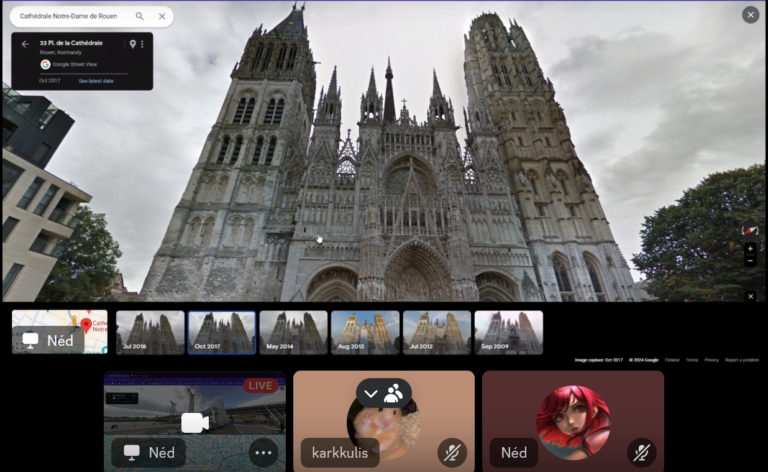Click the location pin icon in address card
Viewport: 768px width, 472px height.
pos(132,44)
